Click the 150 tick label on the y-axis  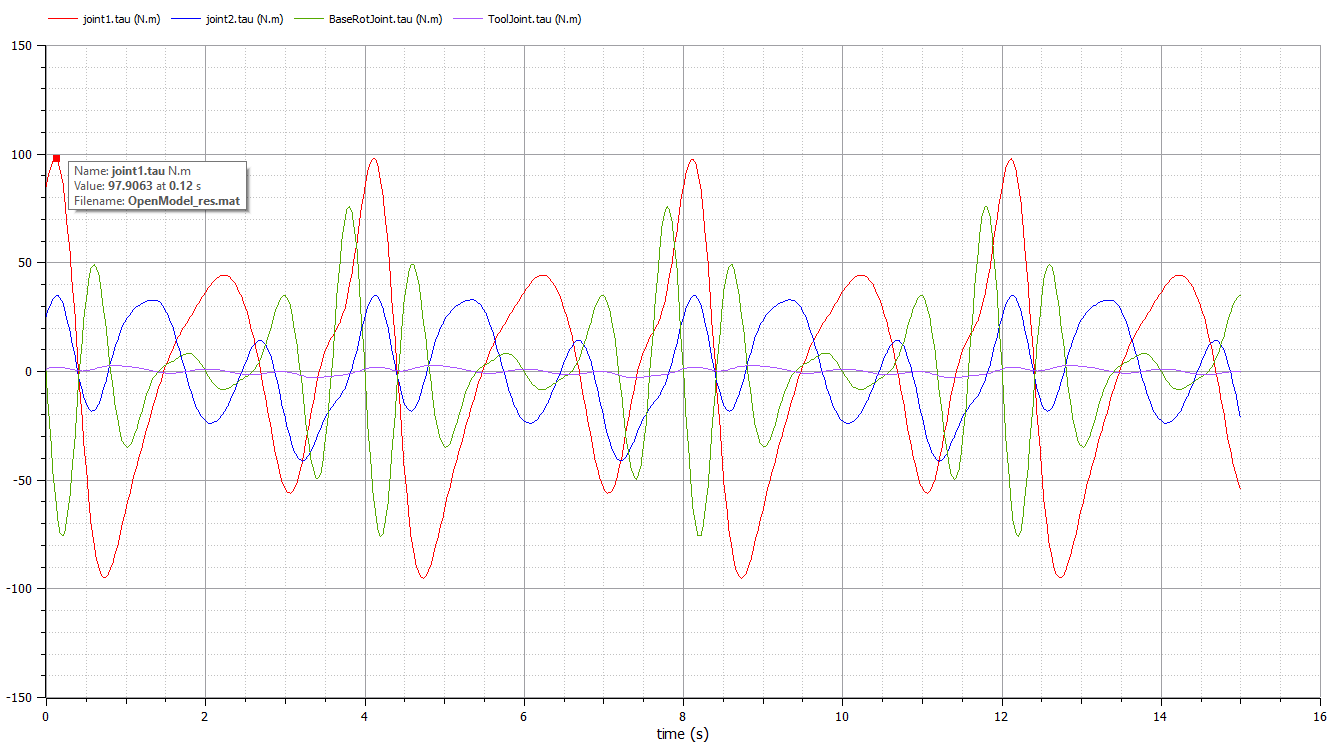(22, 46)
